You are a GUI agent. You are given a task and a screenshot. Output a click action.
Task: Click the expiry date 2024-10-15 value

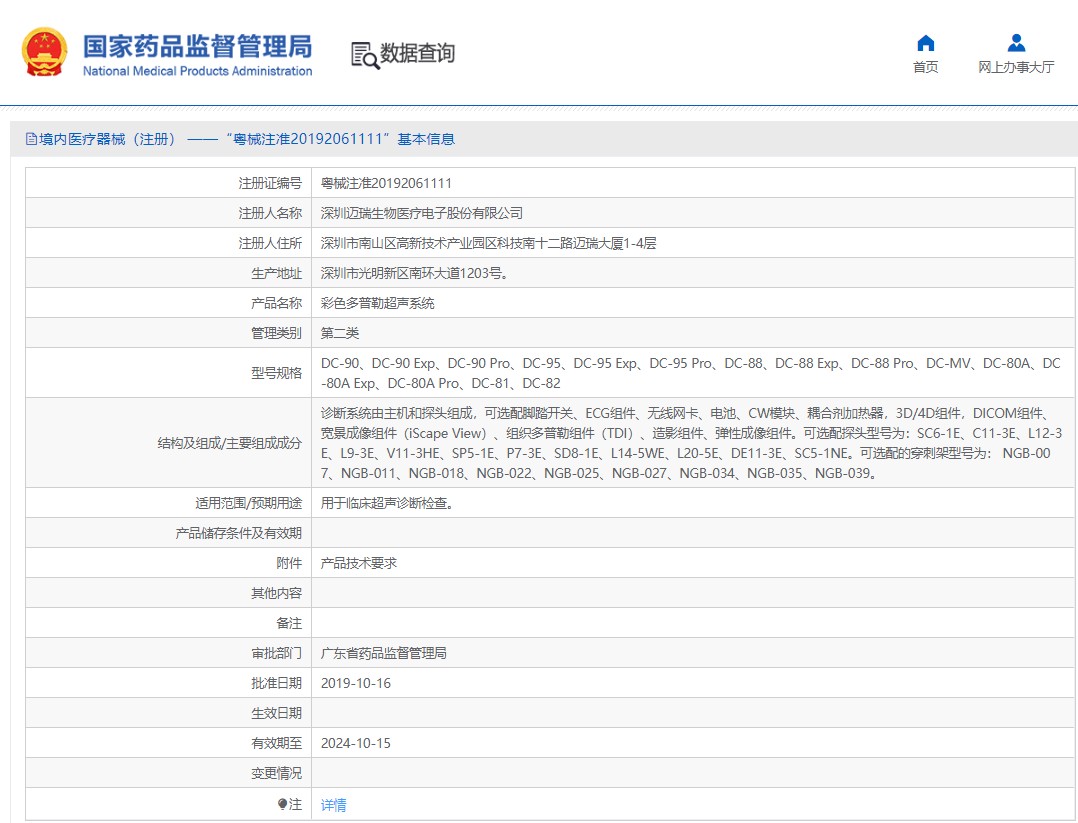click(x=355, y=743)
